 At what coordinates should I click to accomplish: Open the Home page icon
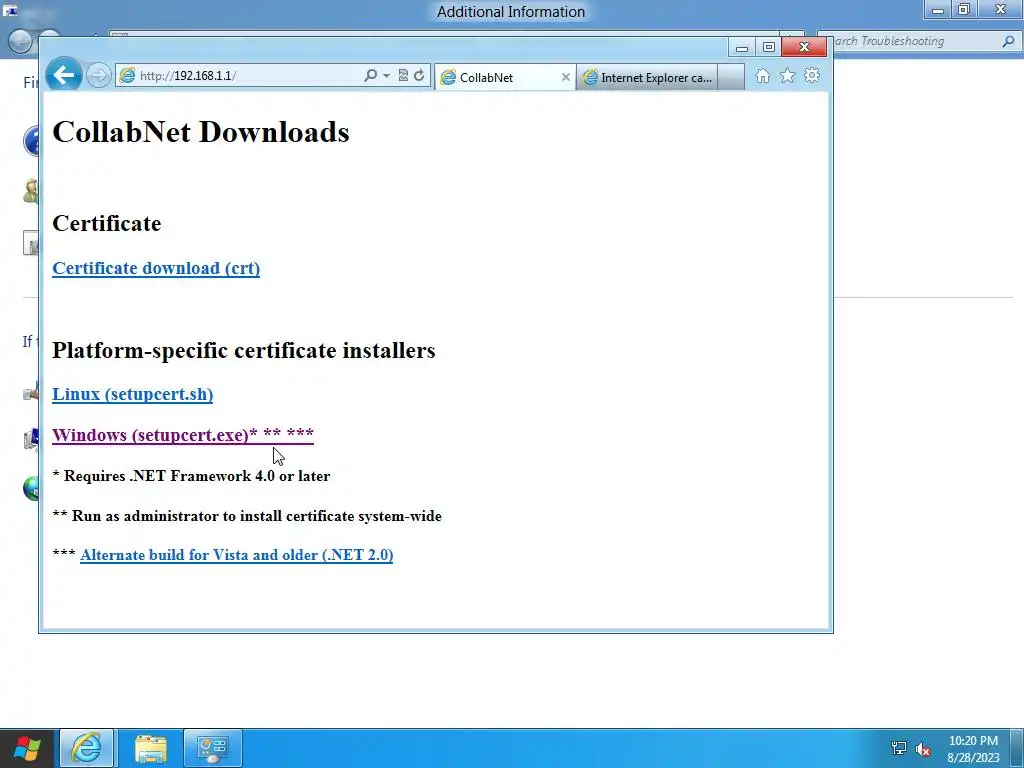pos(762,76)
